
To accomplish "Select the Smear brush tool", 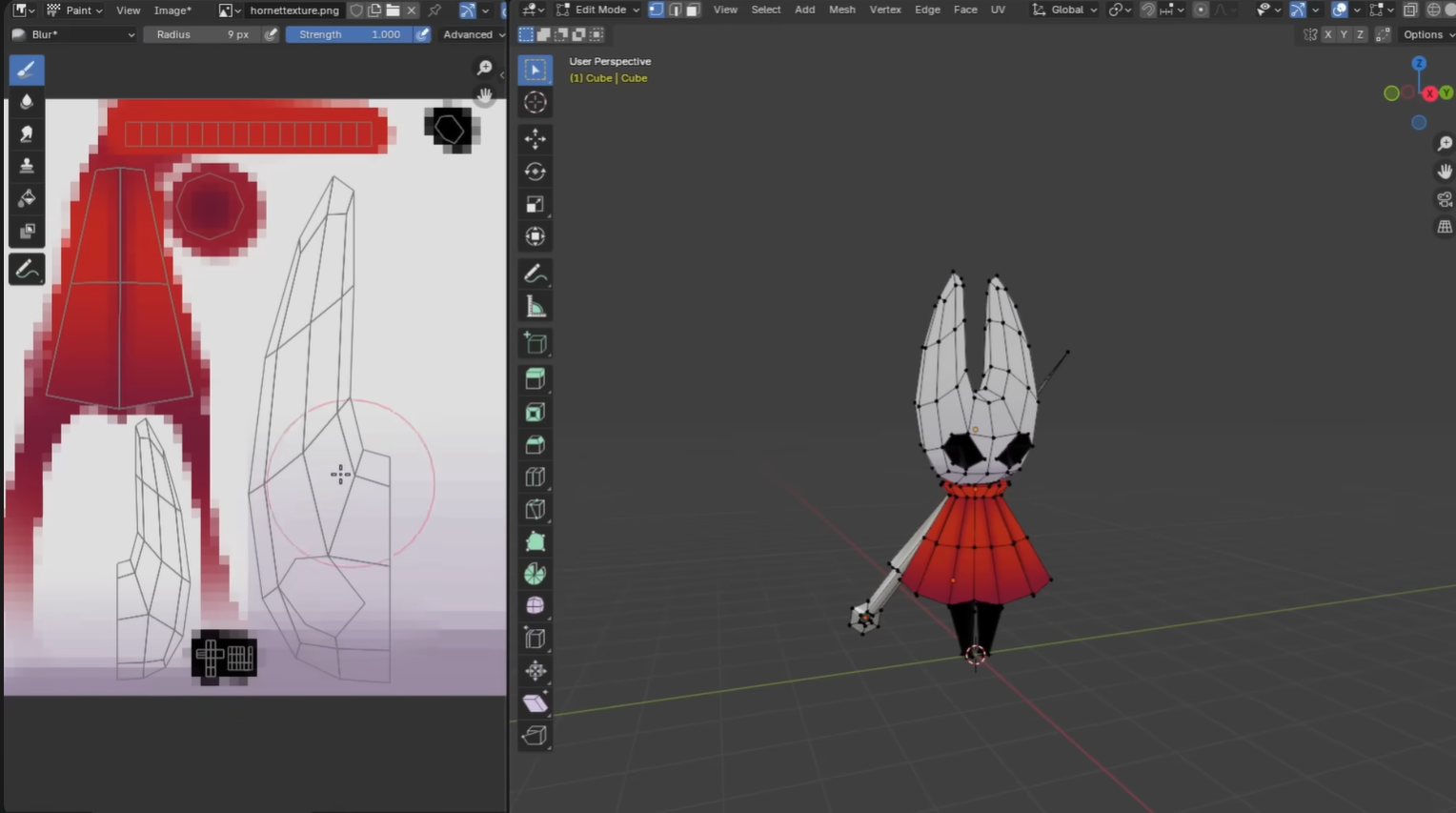I will tap(26, 133).
